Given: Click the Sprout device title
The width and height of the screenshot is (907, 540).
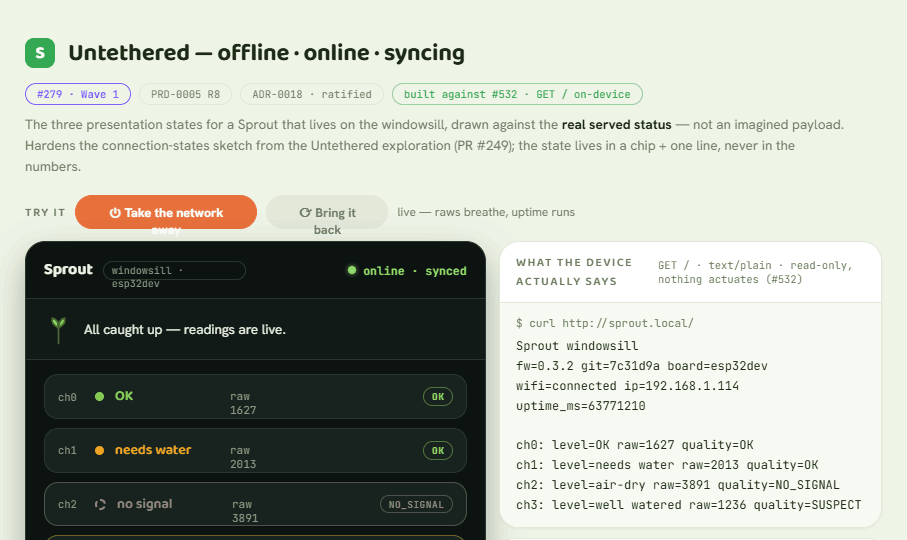Looking at the screenshot, I should 68,269.
